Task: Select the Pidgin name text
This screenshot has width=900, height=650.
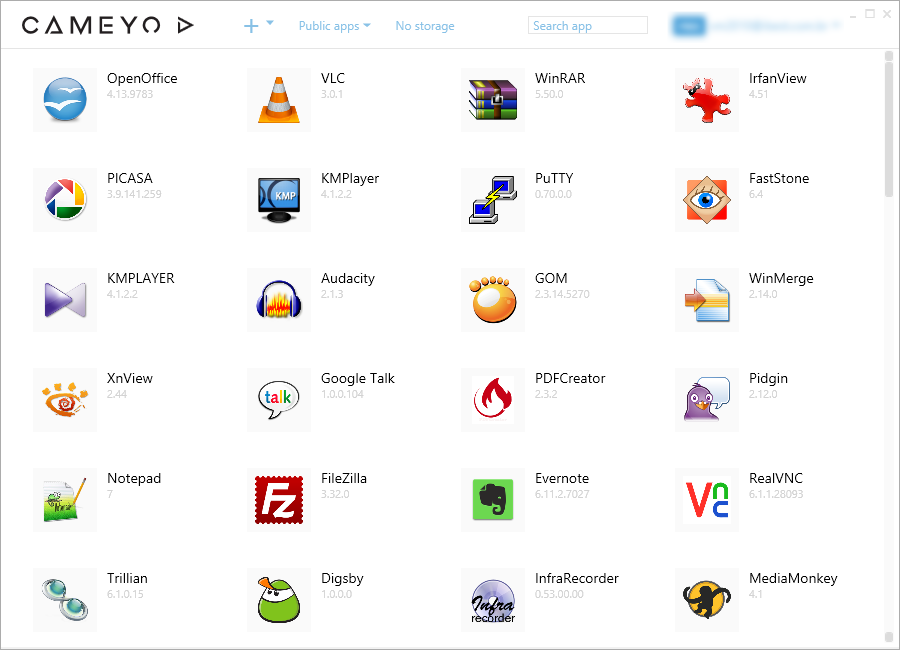Action: pos(769,378)
